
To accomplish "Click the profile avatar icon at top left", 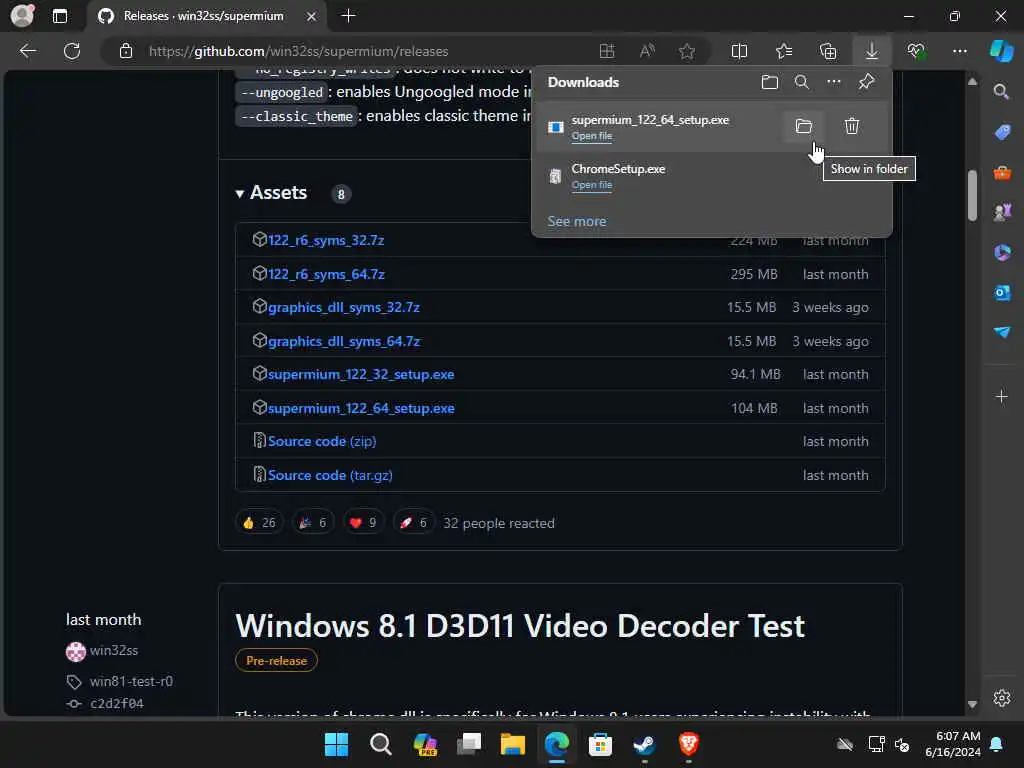I will [x=22, y=16].
